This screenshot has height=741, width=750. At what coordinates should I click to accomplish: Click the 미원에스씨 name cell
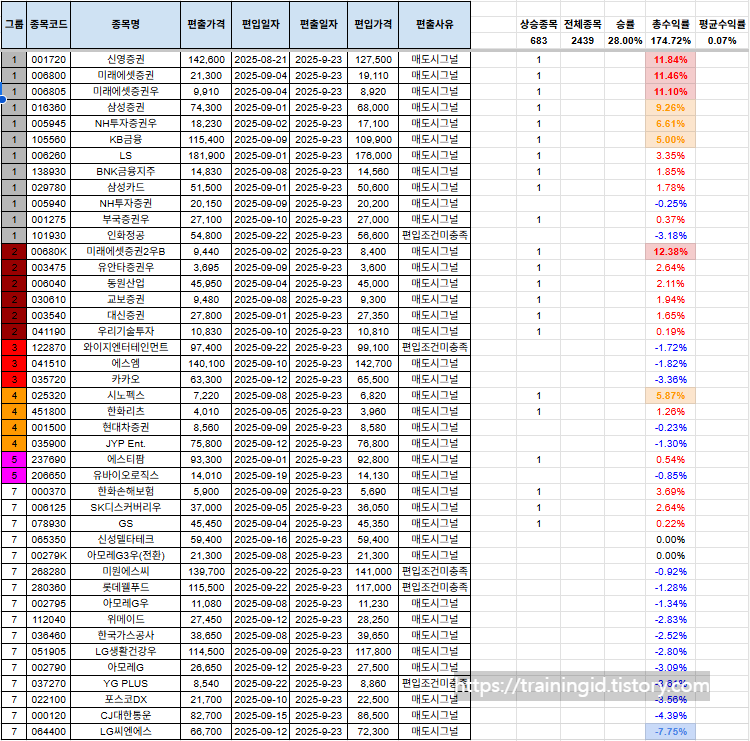pos(125,572)
